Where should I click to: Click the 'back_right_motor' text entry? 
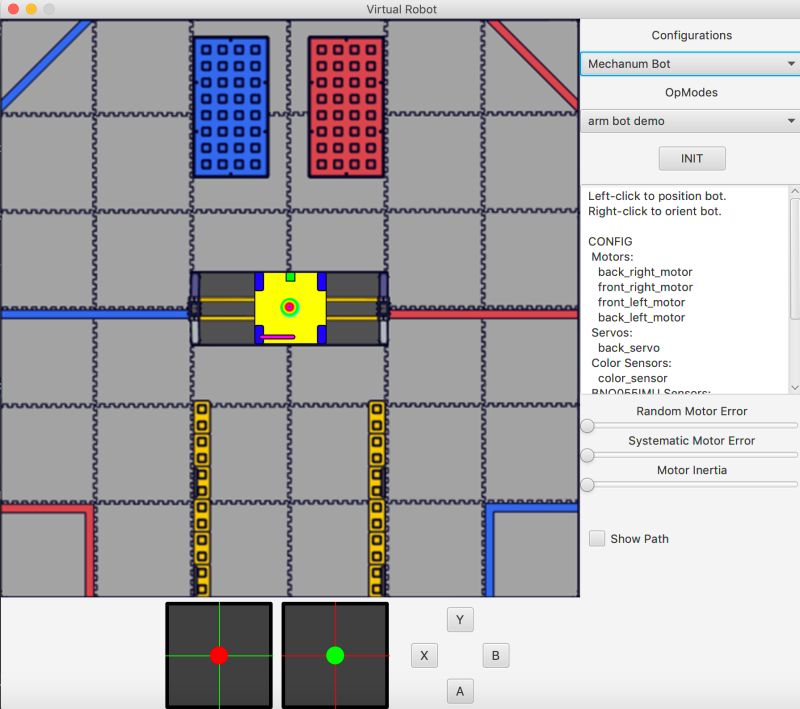pos(645,272)
